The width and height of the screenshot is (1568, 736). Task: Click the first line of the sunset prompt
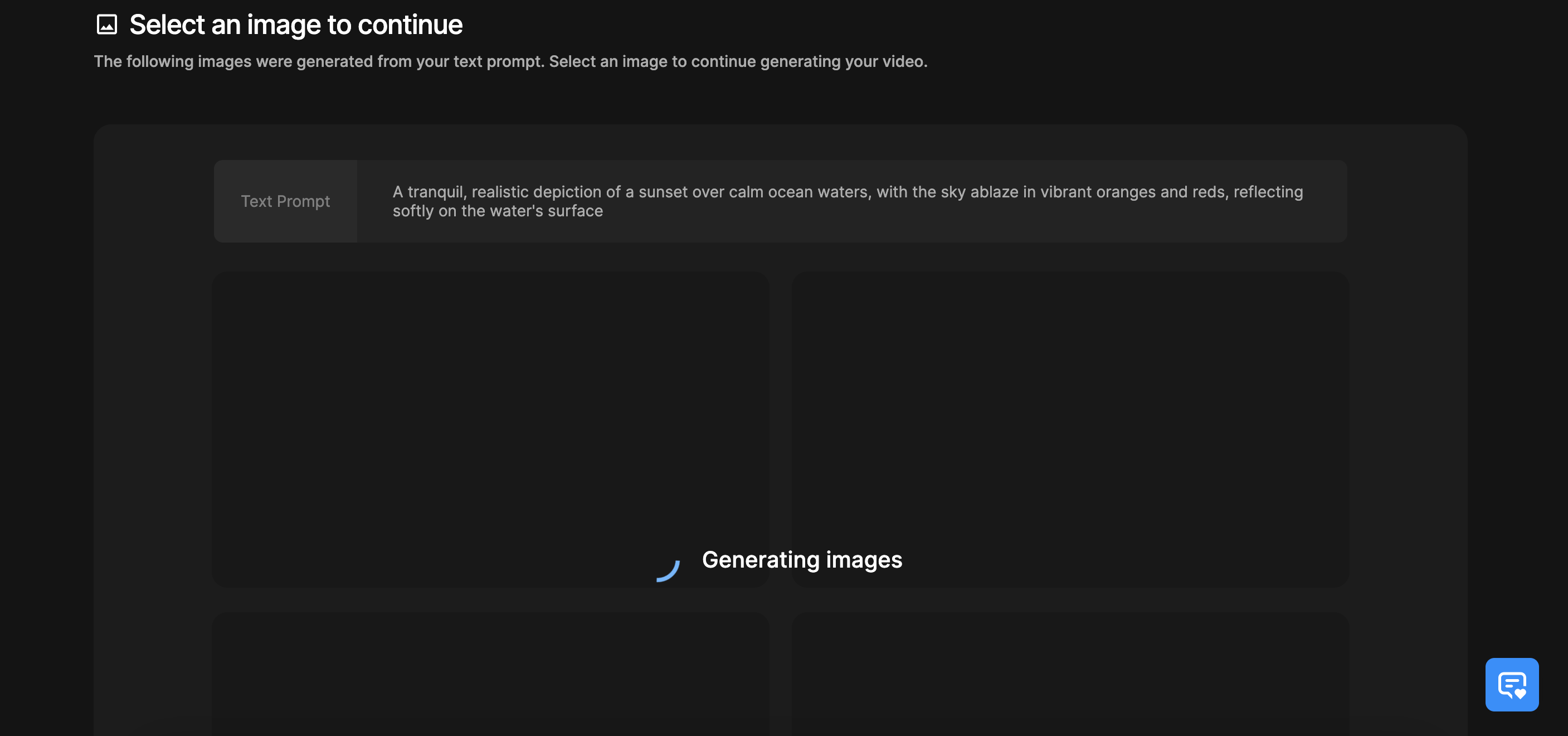click(848, 192)
